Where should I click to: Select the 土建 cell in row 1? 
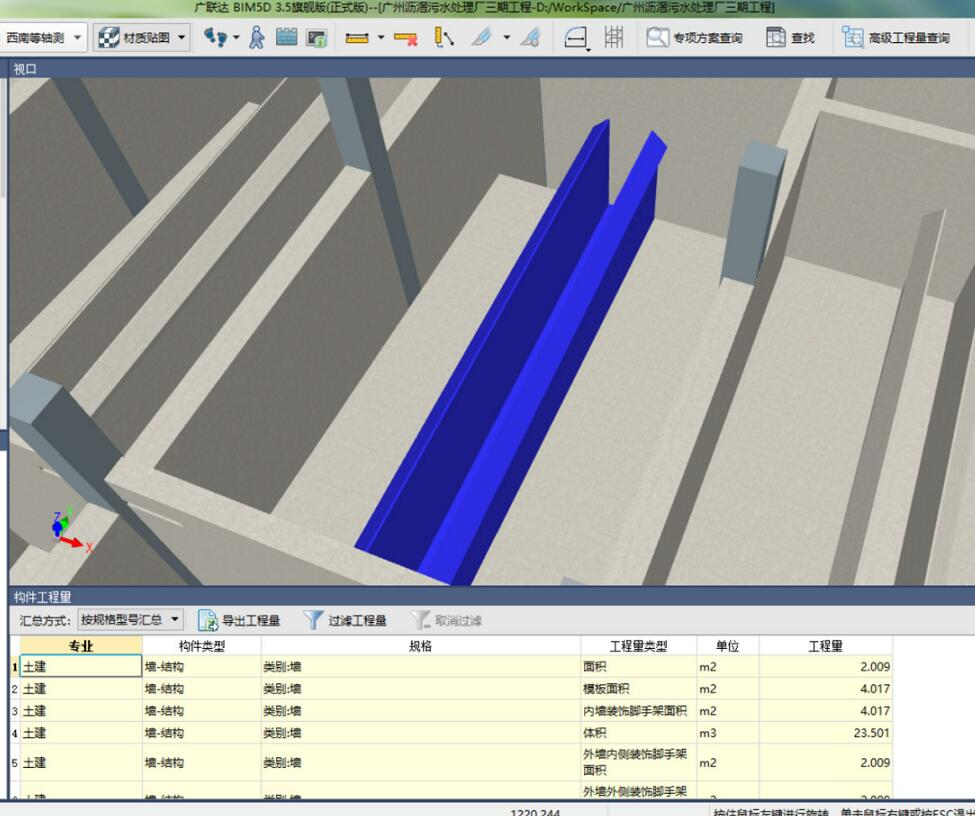(81, 667)
